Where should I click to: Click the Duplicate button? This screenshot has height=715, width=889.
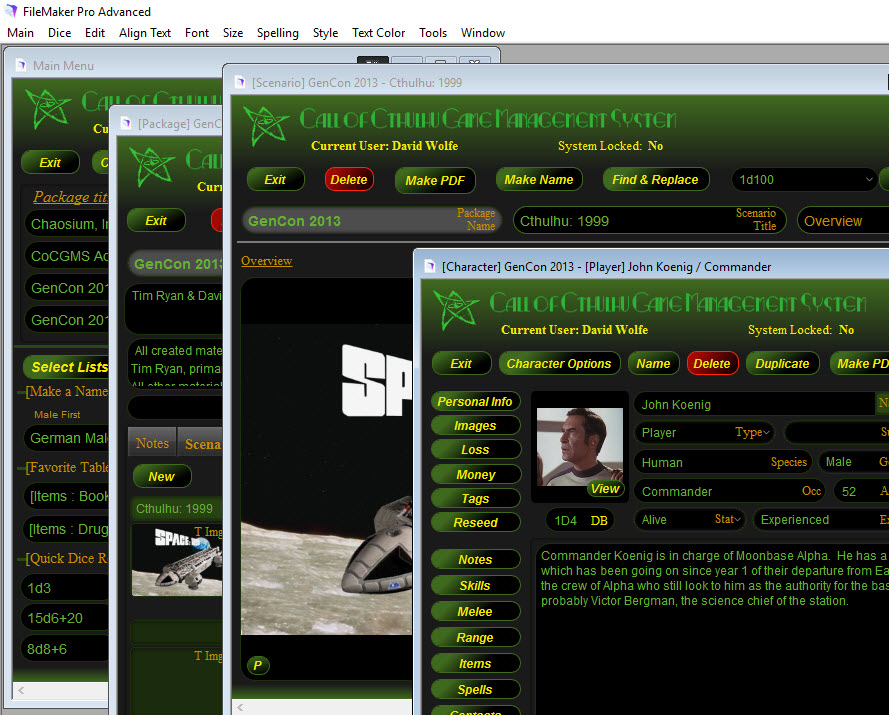782,363
